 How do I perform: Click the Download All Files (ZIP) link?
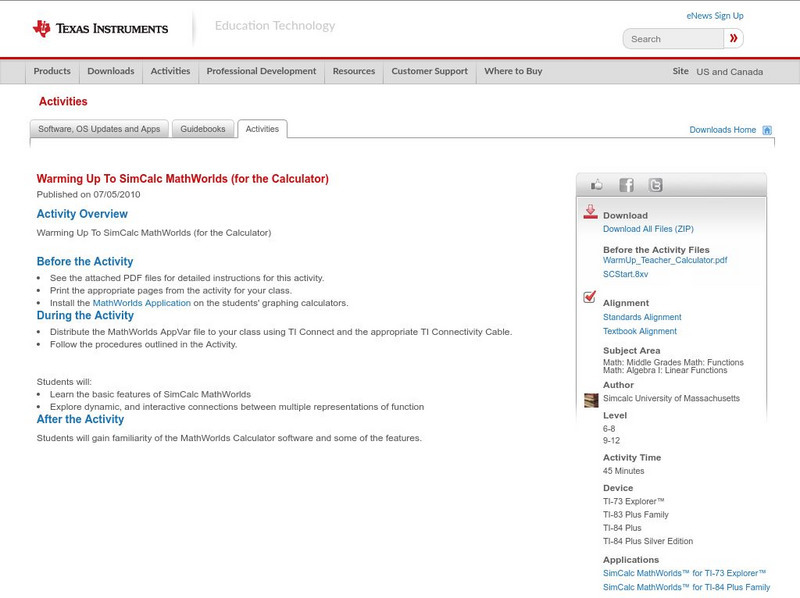point(648,229)
